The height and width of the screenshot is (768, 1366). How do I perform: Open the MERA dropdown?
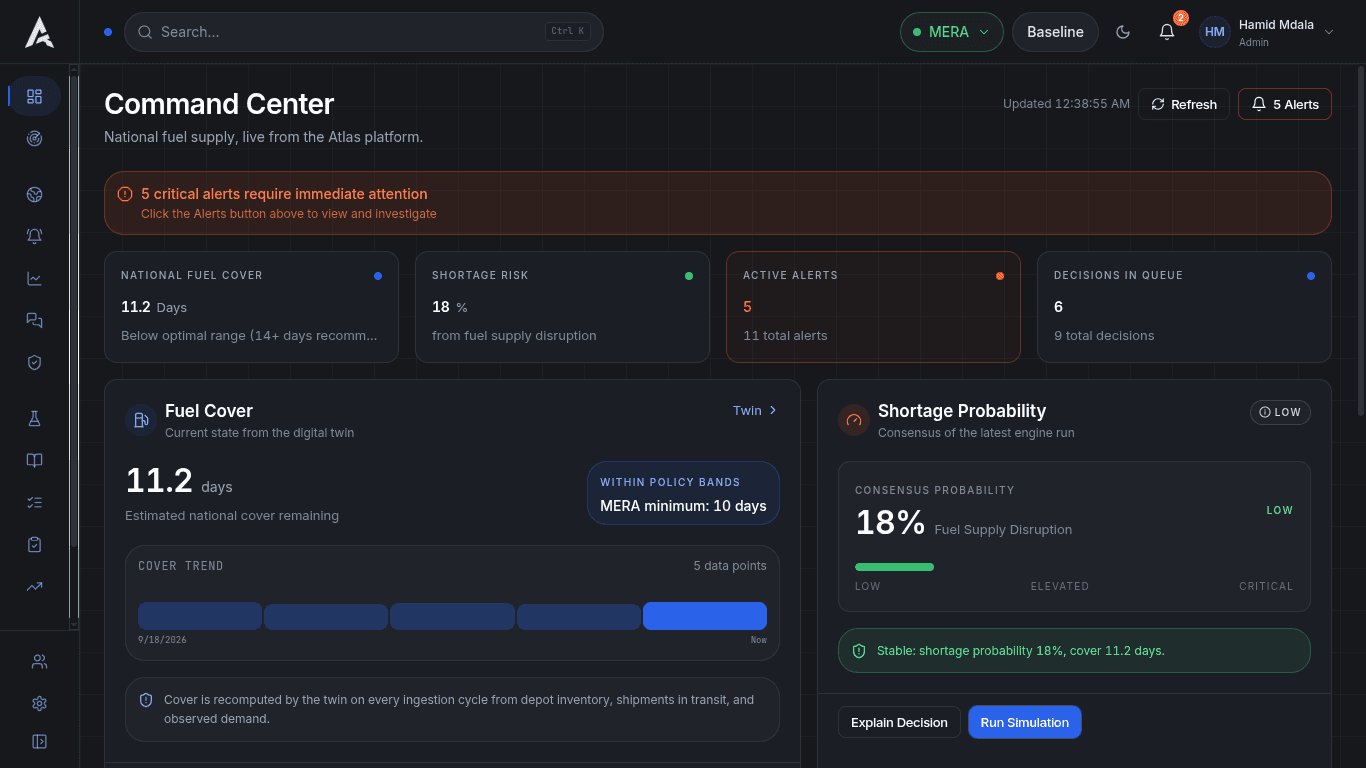point(951,32)
